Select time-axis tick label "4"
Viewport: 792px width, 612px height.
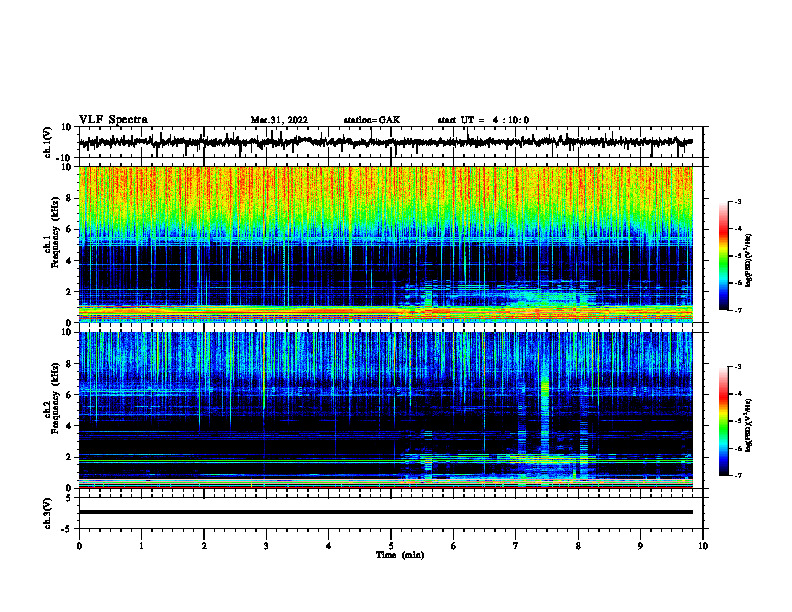(x=329, y=546)
